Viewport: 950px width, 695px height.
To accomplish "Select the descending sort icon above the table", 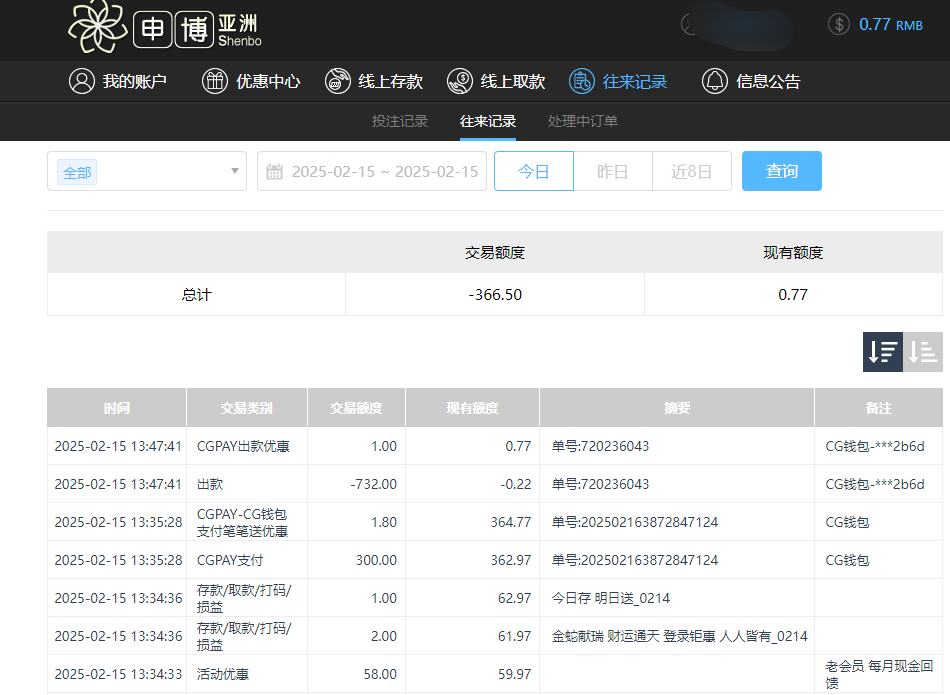I will [x=882, y=352].
